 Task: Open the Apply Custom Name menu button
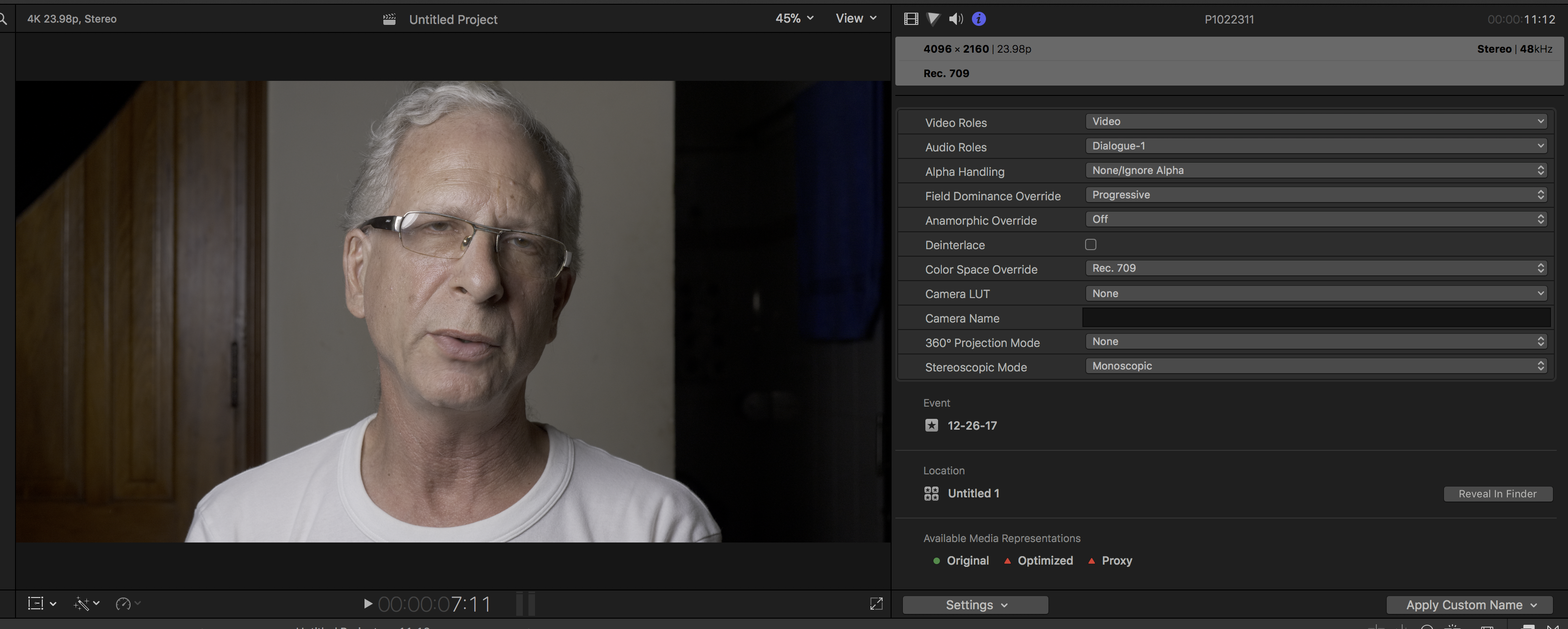click(x=1469, y=605)
